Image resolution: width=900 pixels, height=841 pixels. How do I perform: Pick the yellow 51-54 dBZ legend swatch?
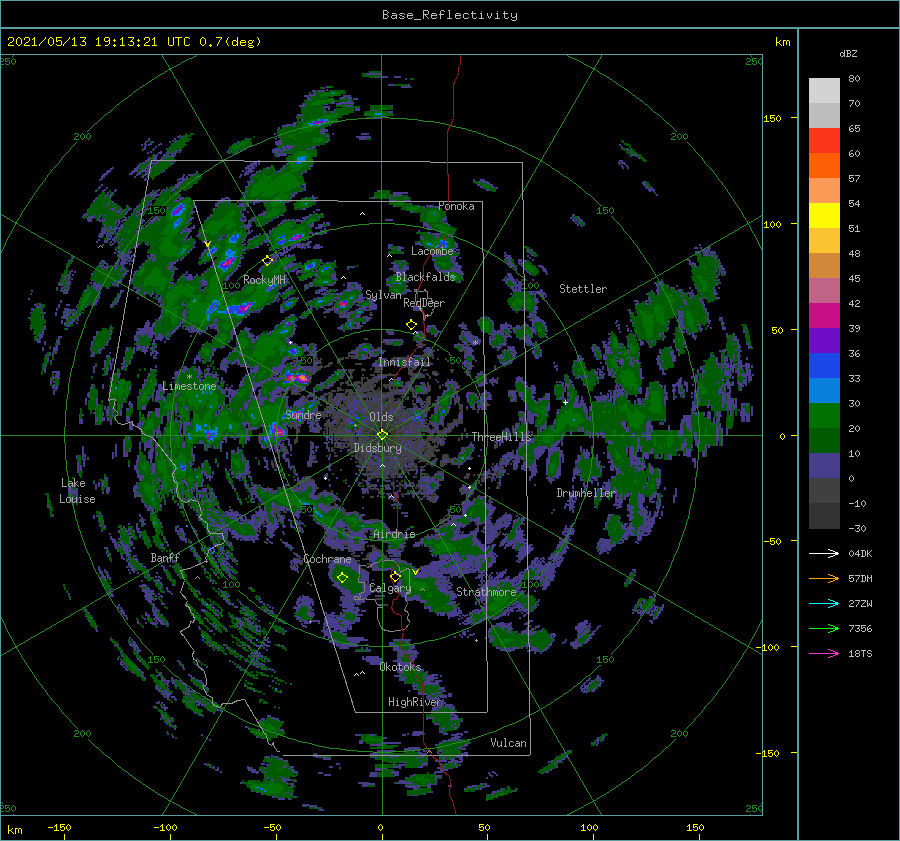(824, 216)
